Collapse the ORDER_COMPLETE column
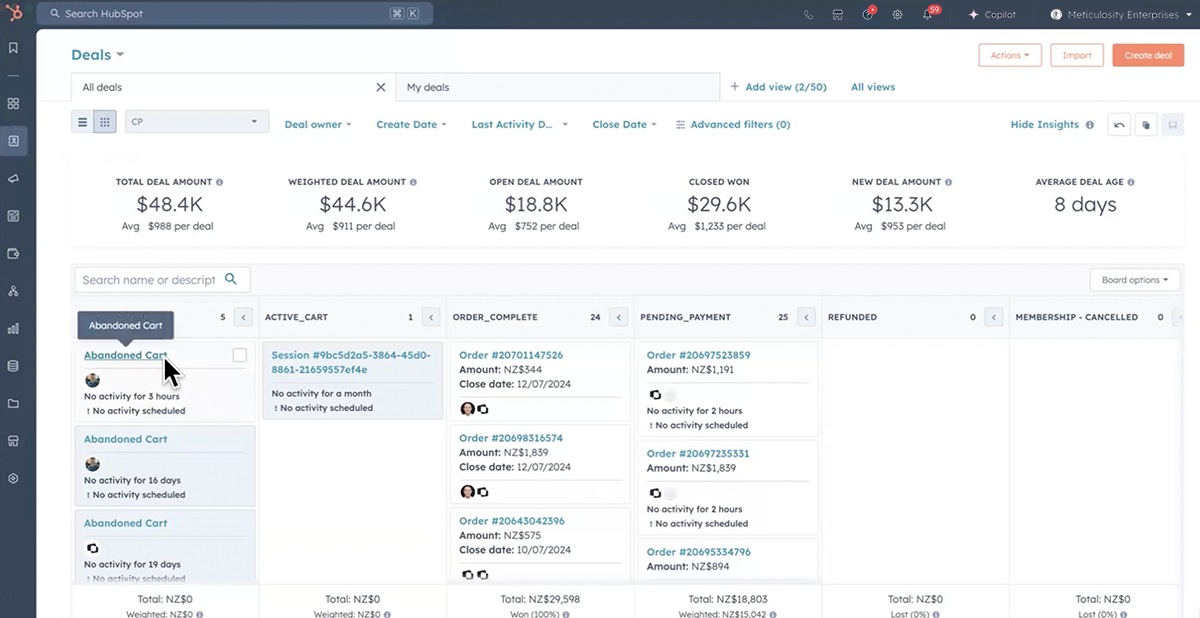Image resolution: width=1200 pixels, height=618 pixels. coord(619,317)
